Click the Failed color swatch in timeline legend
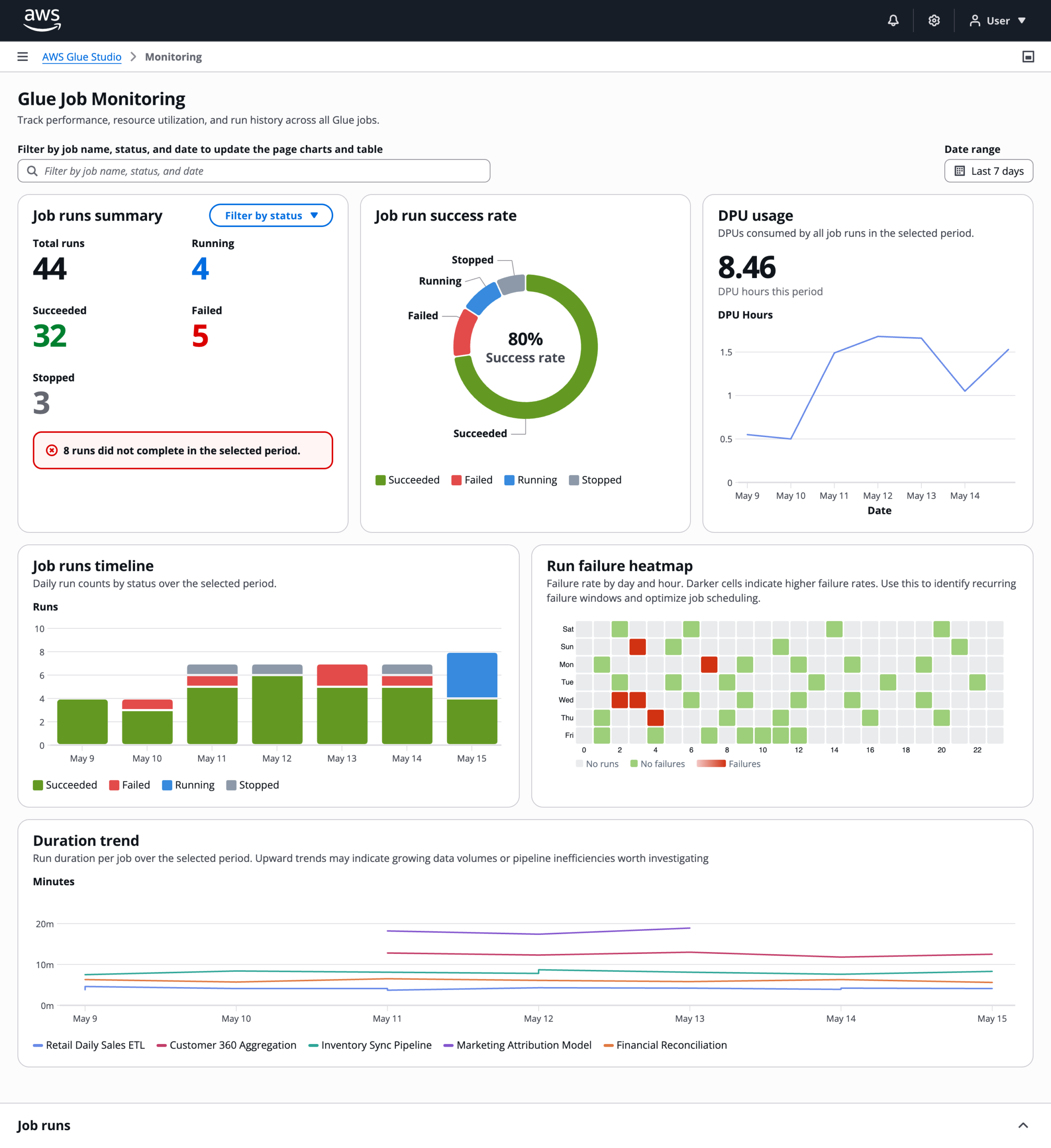The image size is (1051, 1148). (x=114, y=785)
